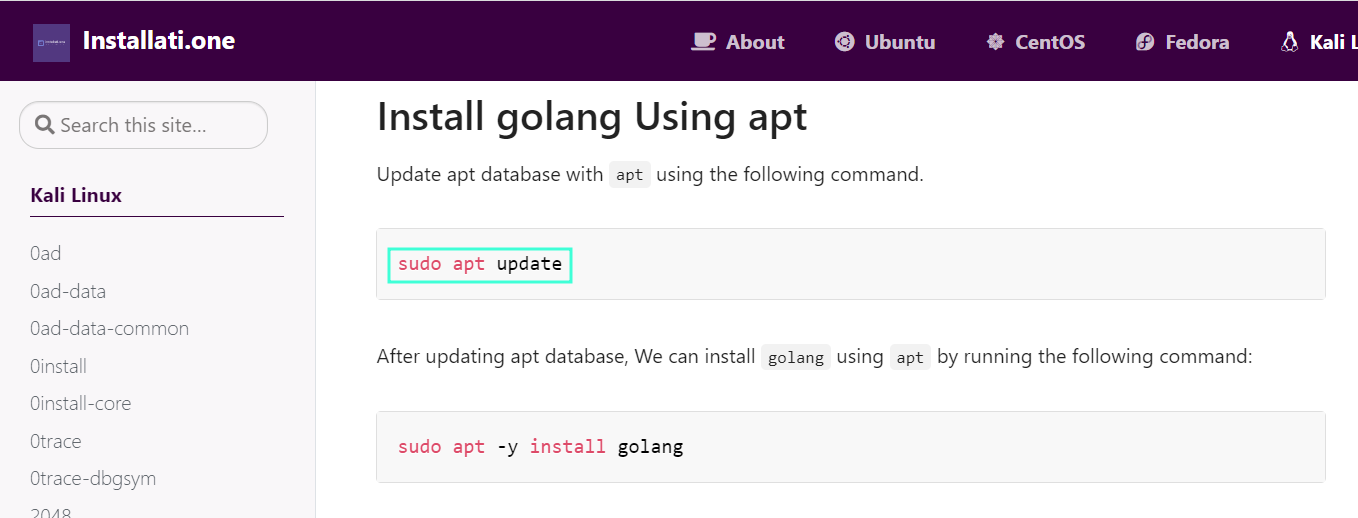Focus the Search this site field
This screenshot has height=518, width=1358.
click(x=144, y=125)
